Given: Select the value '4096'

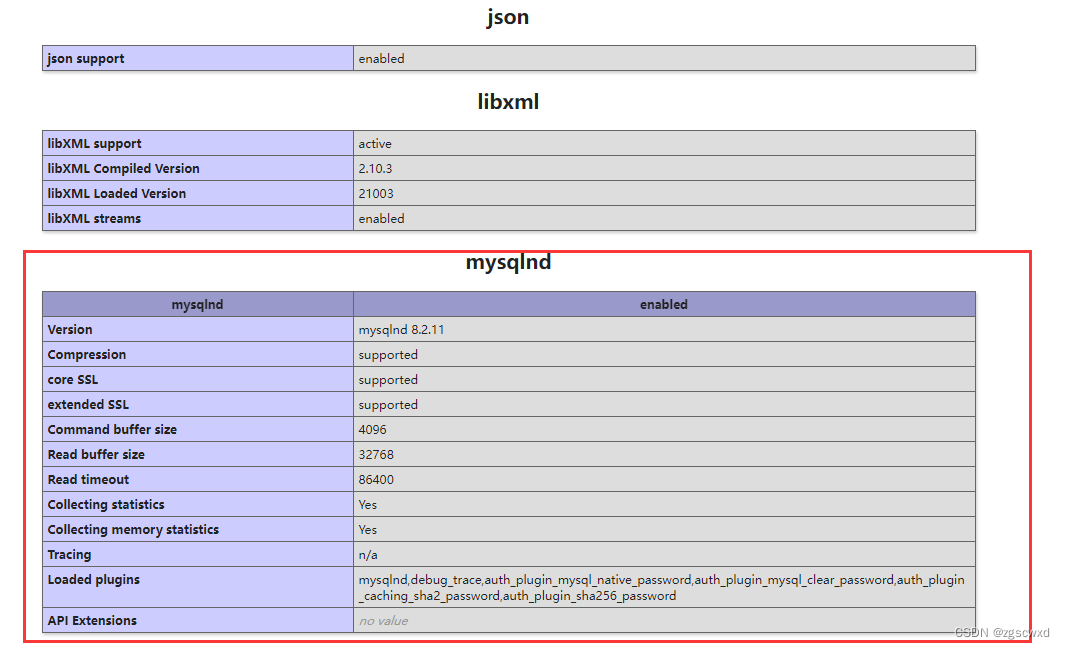Looking at the screenshot, I should pyautogui.click(x=372, y=430).
